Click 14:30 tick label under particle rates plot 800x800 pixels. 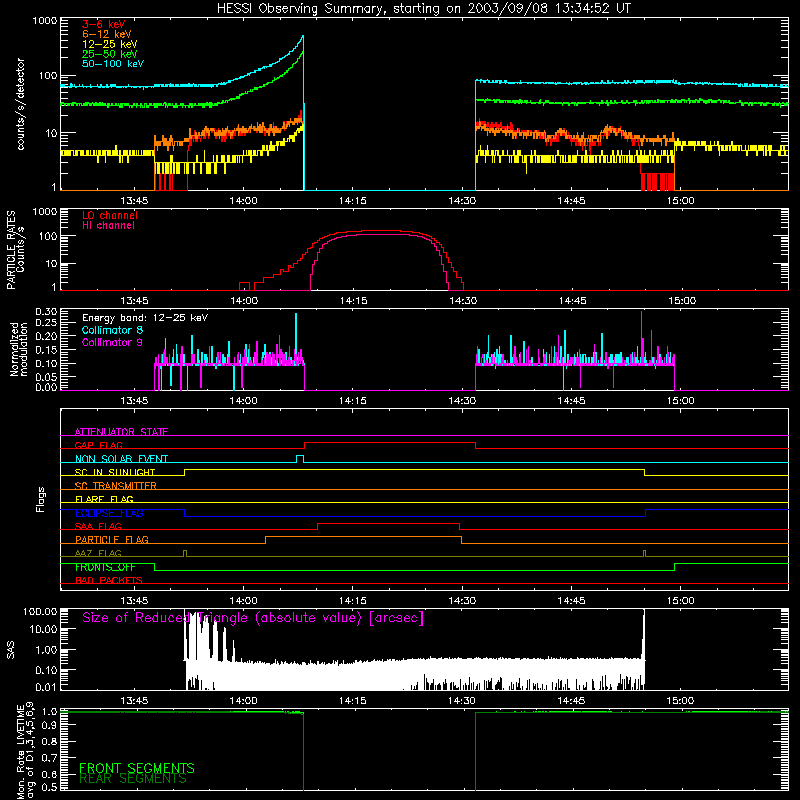[x=462, y=301]
